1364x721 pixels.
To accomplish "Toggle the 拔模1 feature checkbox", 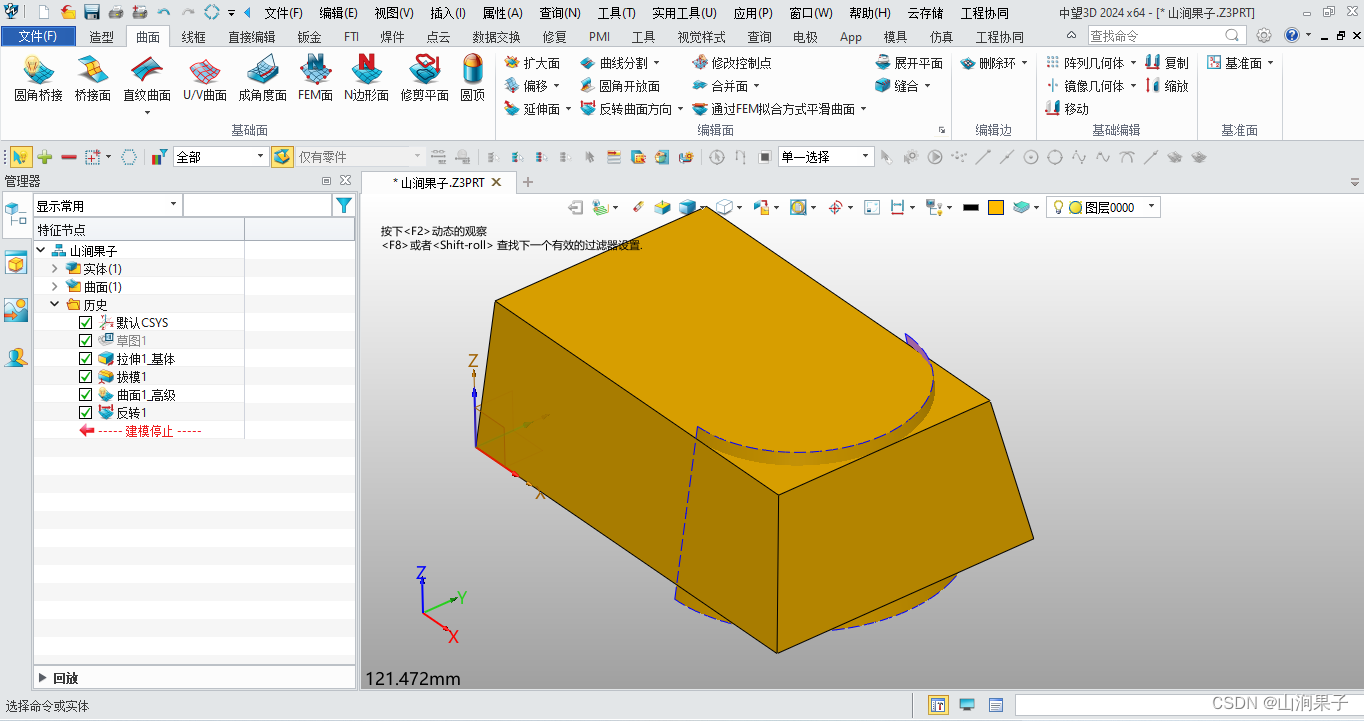I will (85, 377).
